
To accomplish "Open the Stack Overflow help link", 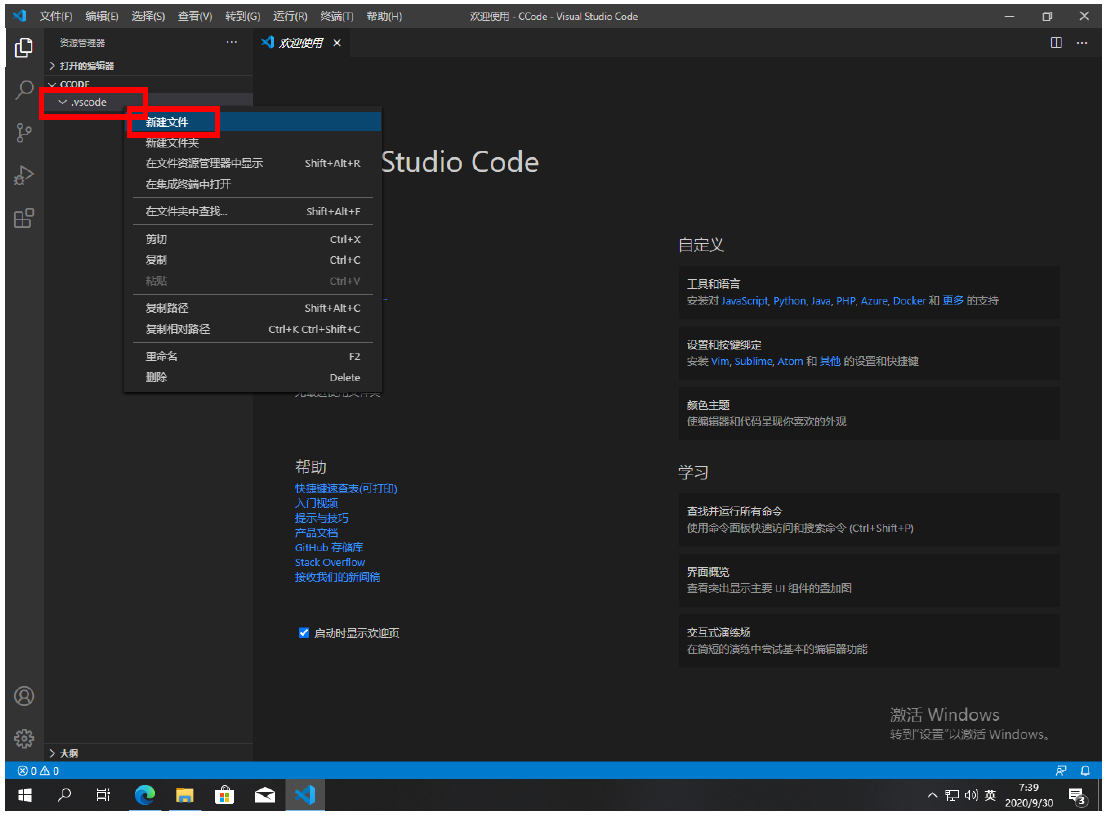I will [x=330, y=563].
